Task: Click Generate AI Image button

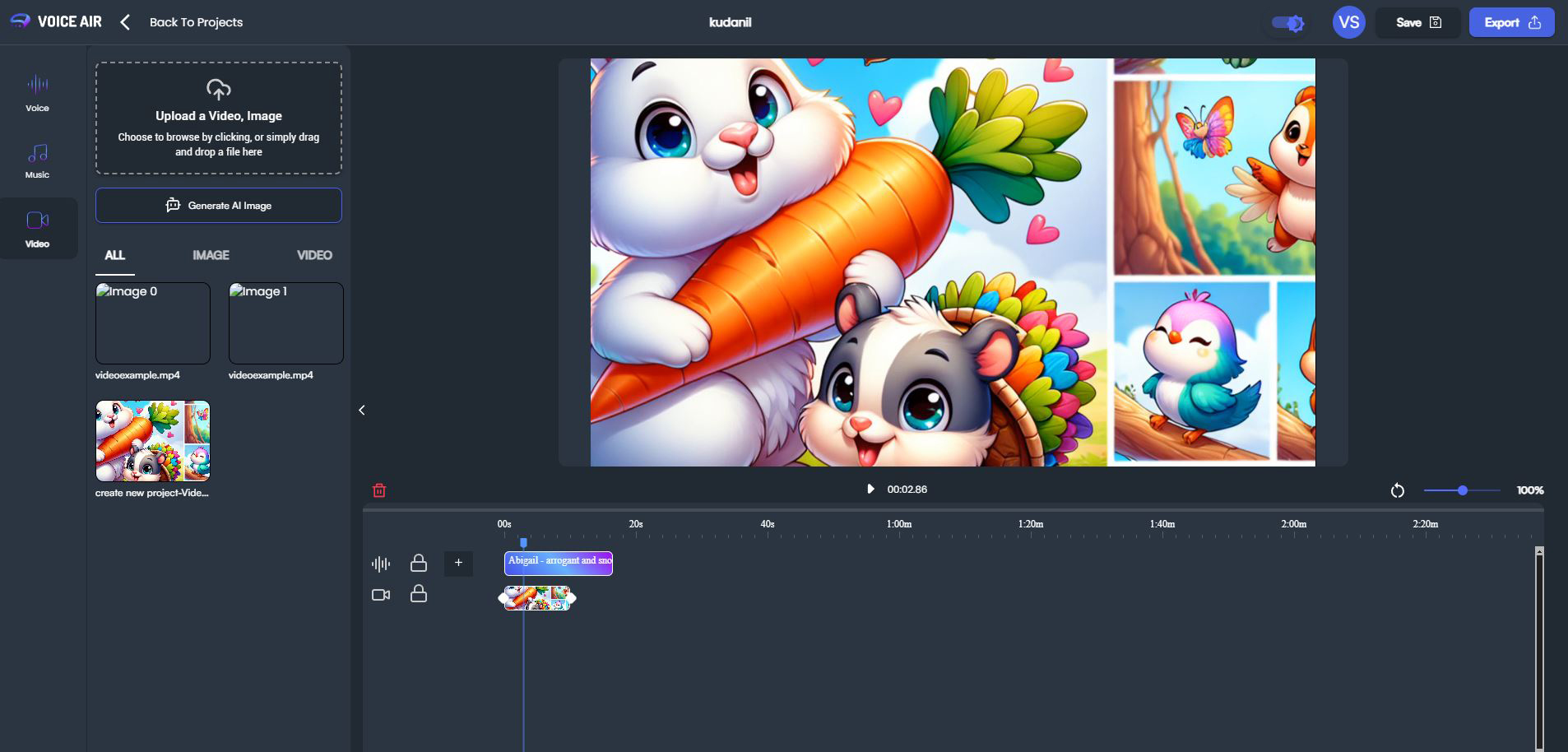Action: [x=219, y=206]
